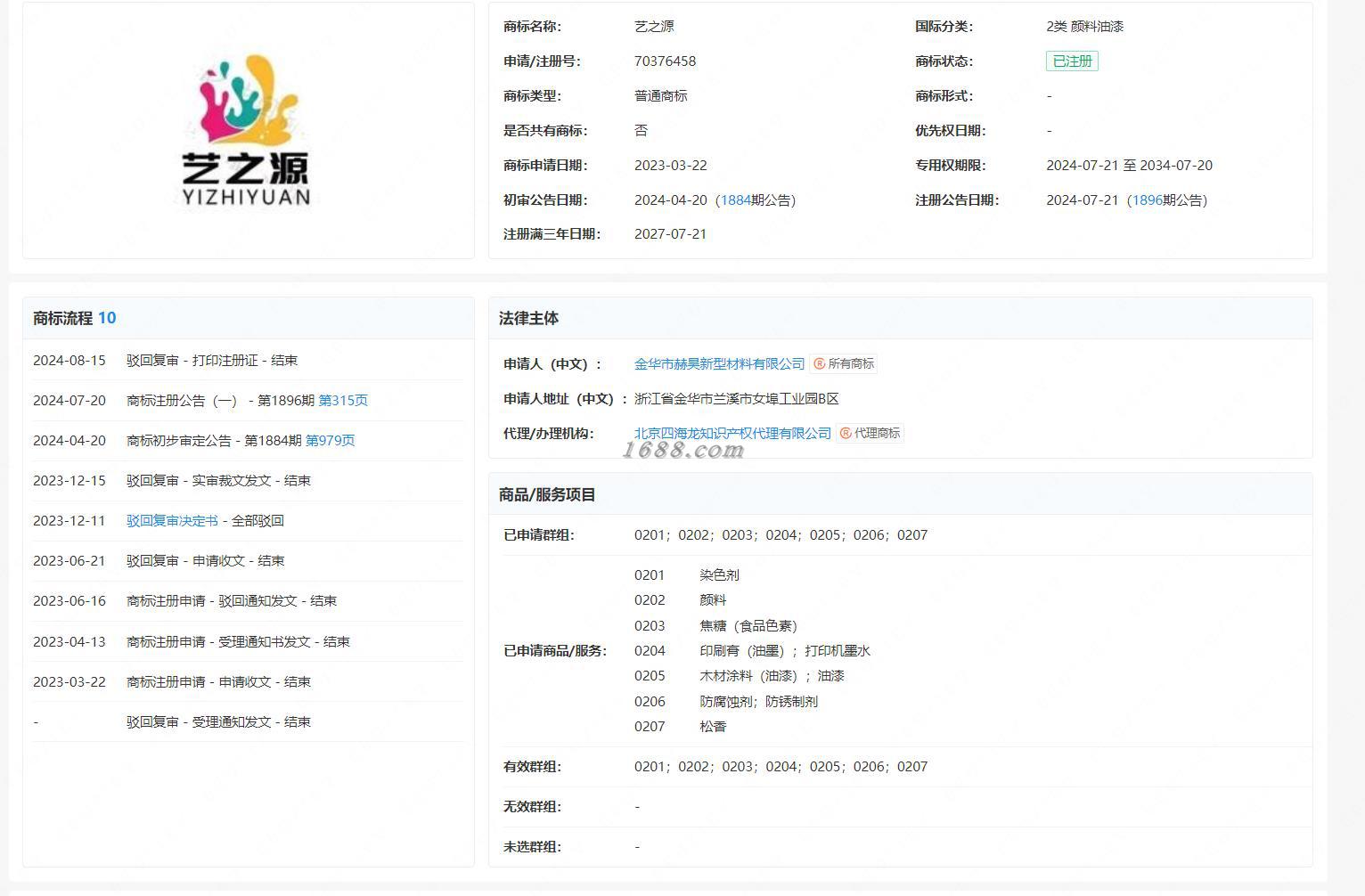Image resolution: width=1365 pixels, height=896 pixels.
Task: Select flow row 驳回复审 - 申请收文 - 结束
Action: [x=206, y=561]
